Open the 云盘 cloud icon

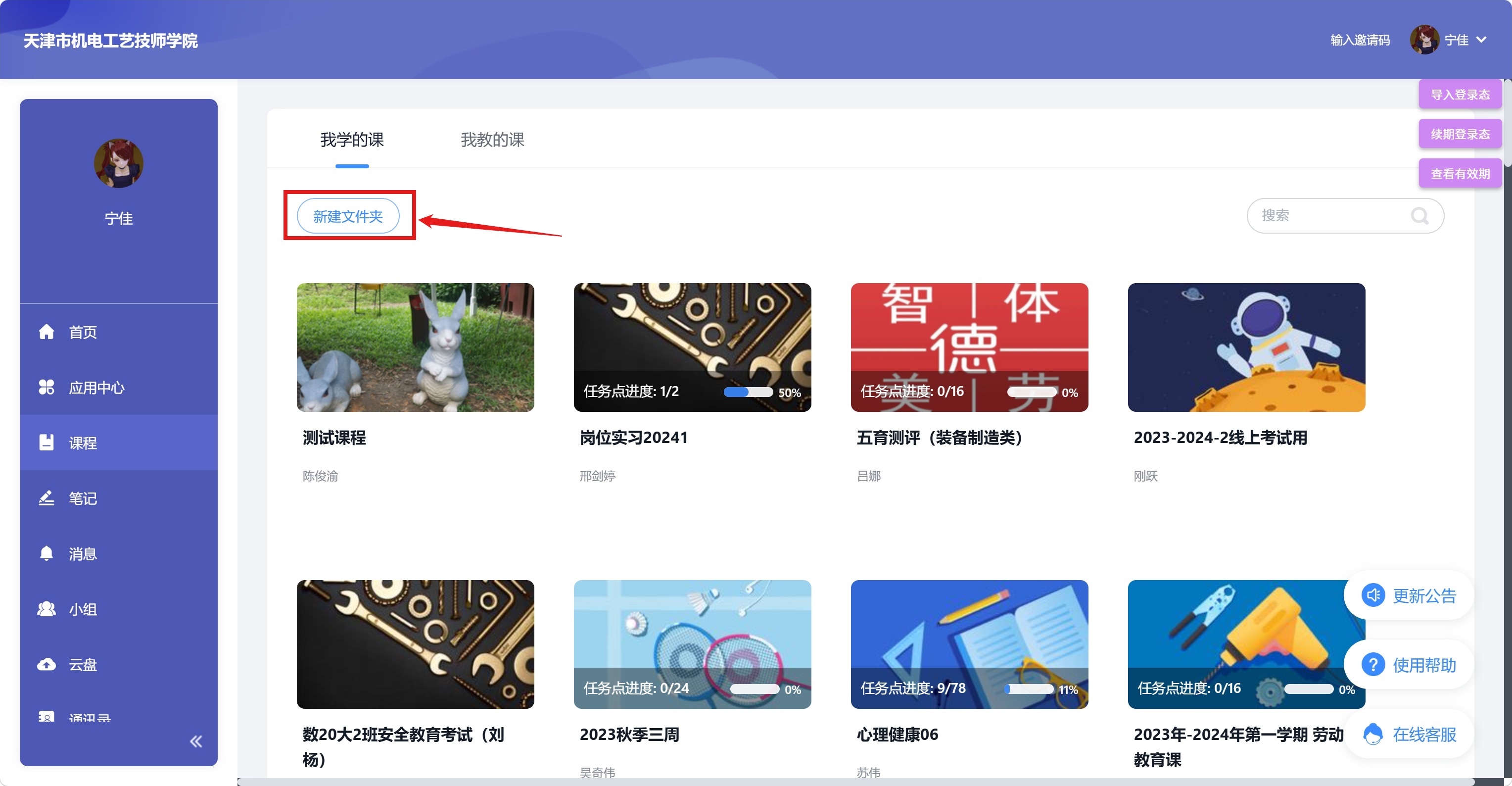click(47, 665)
